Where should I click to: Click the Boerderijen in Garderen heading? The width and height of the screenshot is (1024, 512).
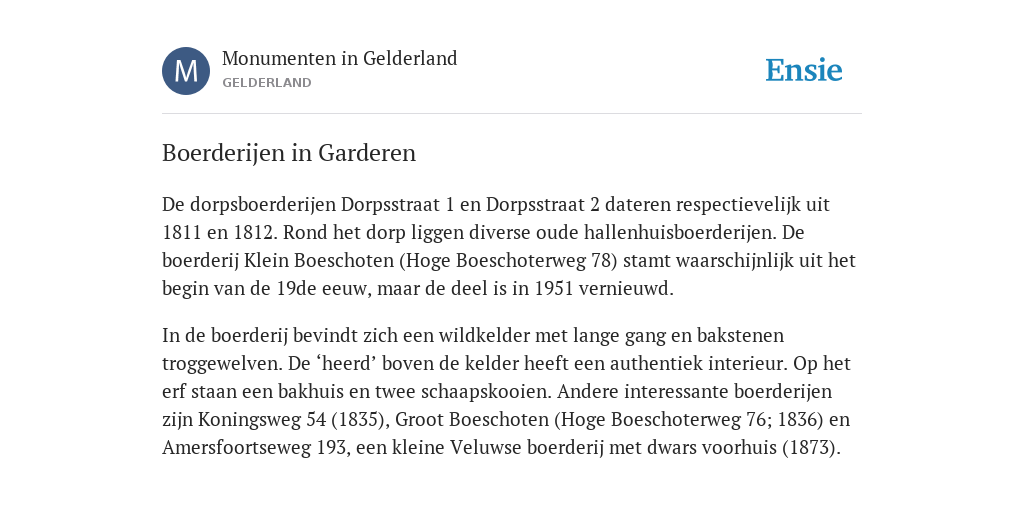(x=289, y=153)
